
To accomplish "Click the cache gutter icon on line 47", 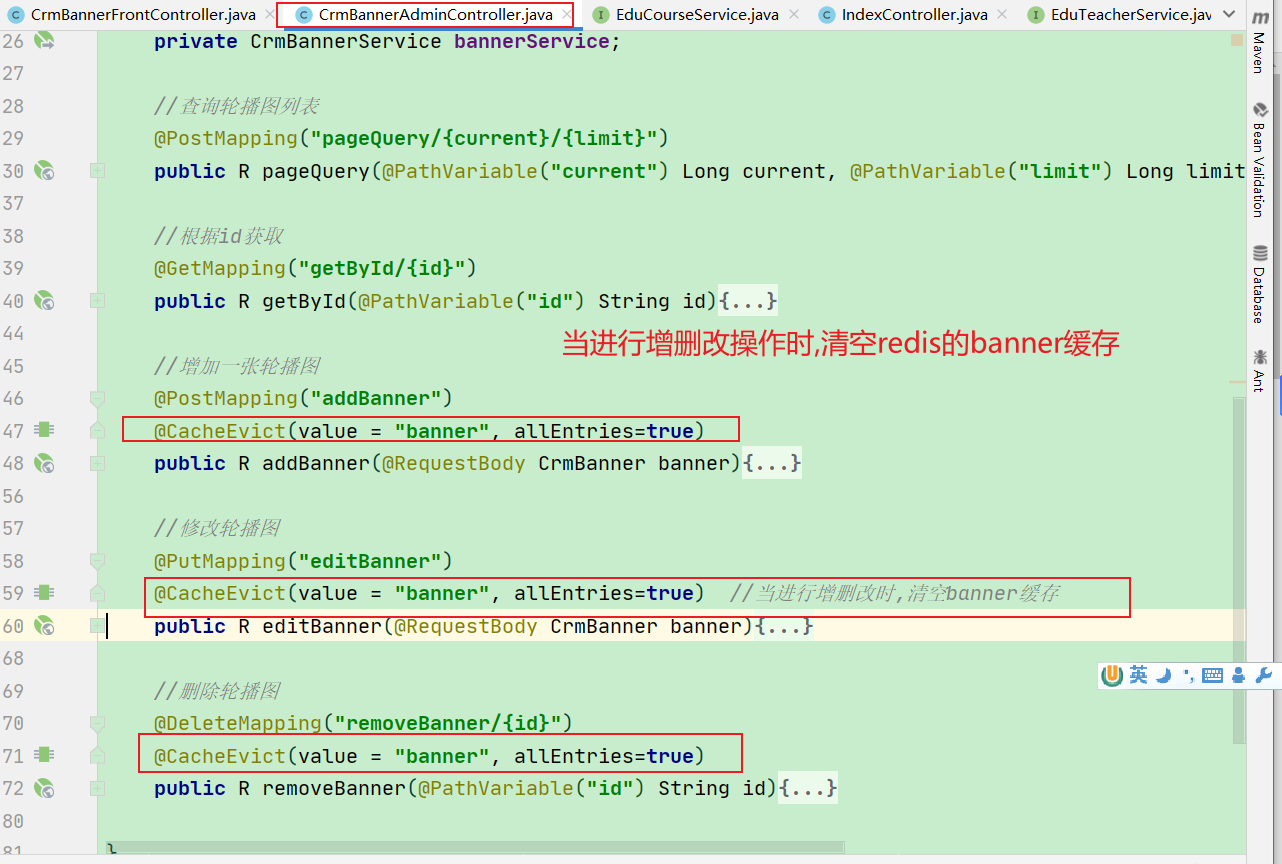I will click(44, 430).
